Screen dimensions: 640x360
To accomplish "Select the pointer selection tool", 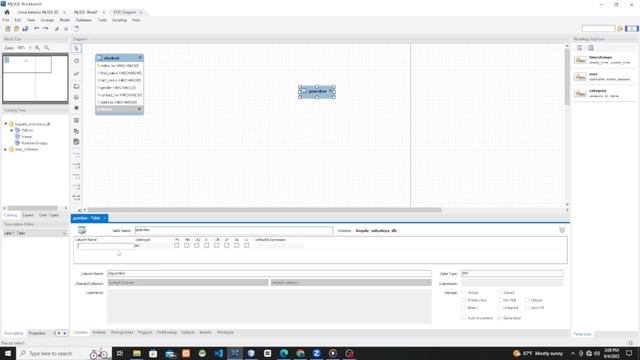I will [x=76, y=48].
